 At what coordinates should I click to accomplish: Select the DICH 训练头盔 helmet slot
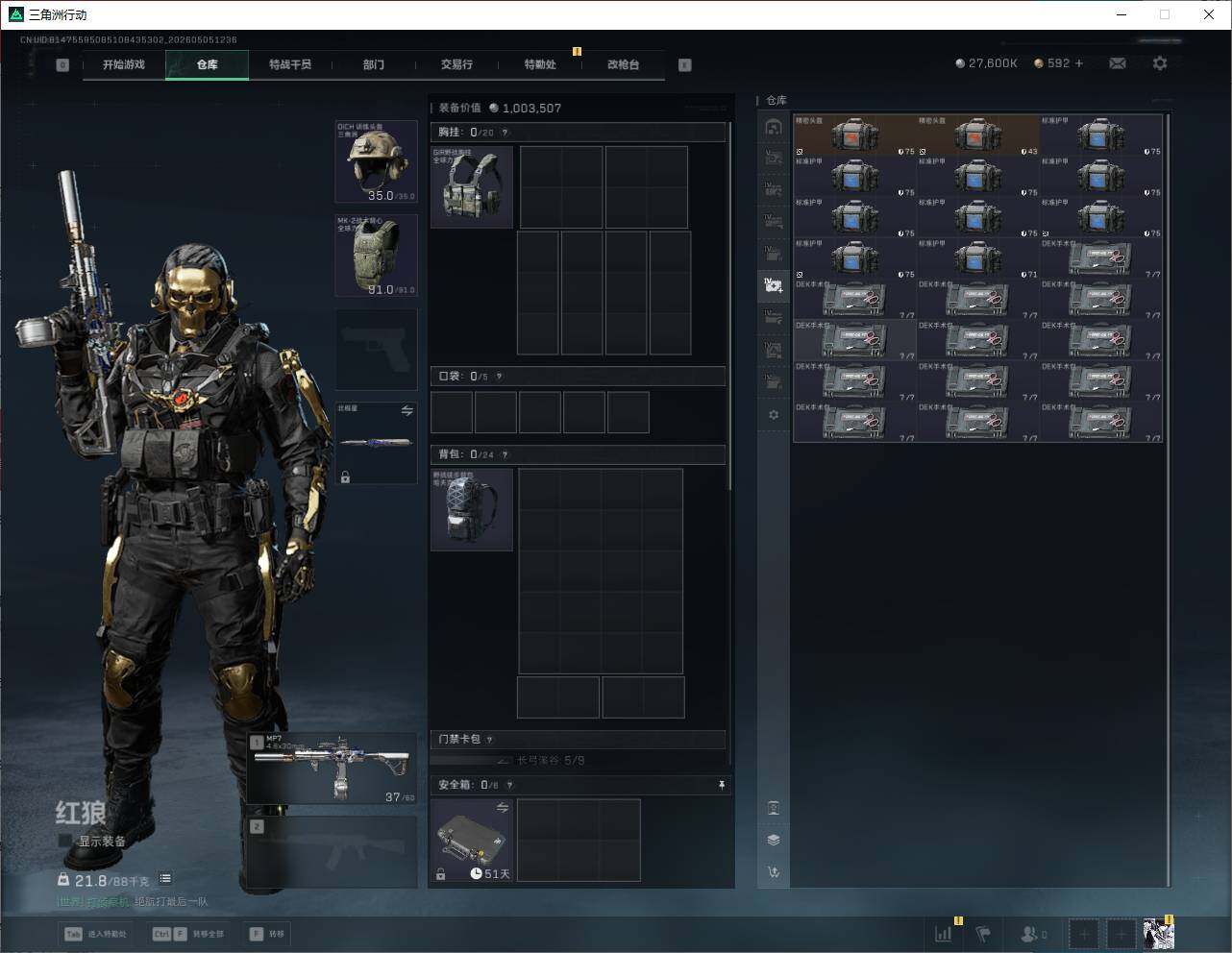point(376,161)
